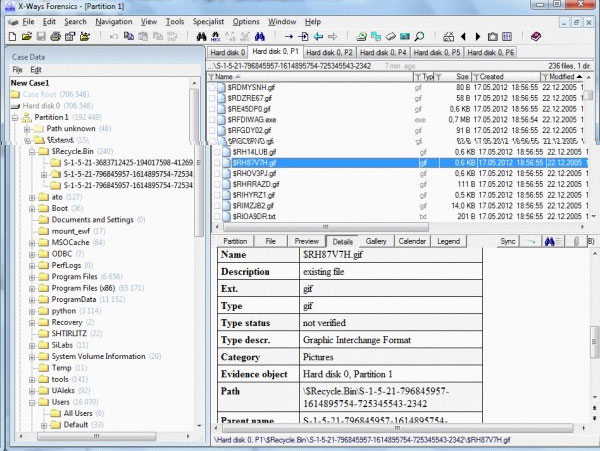600x451 pixels.
Task: Click the grey Forward arrow icon
Action: pyautogui.click(x=333, y=37)
